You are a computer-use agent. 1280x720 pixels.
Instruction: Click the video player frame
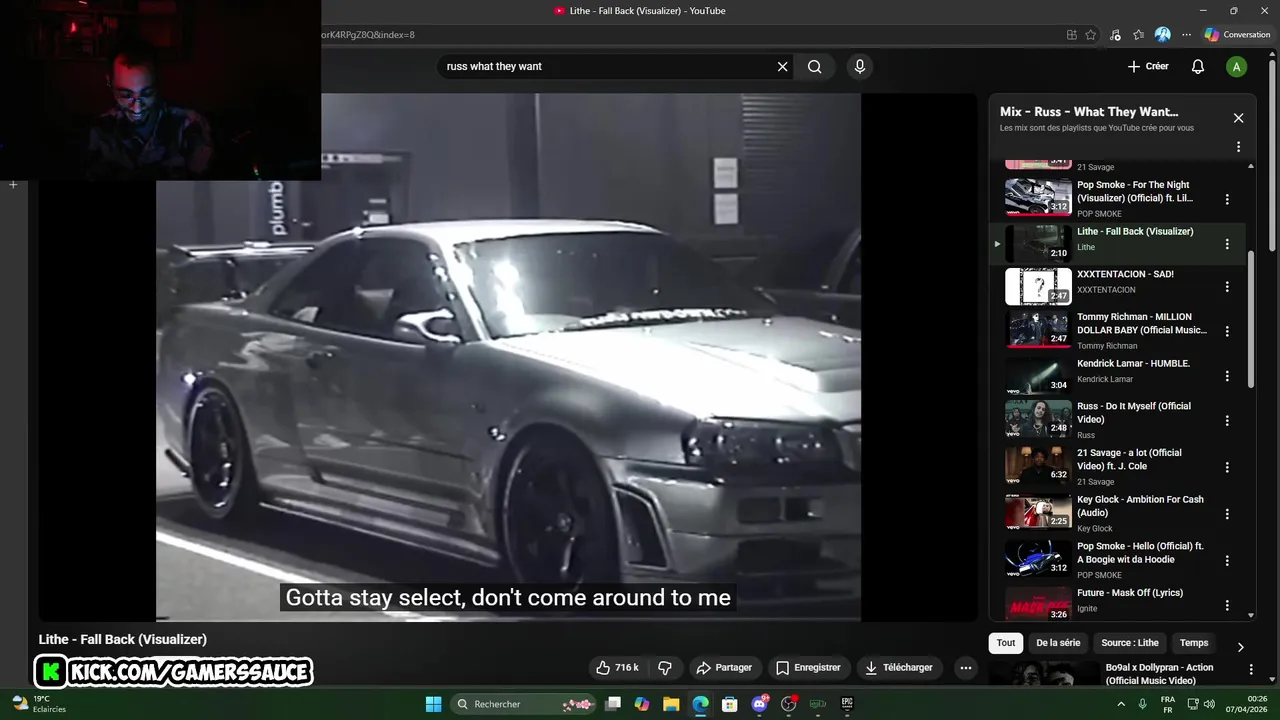tap(508, 357)
